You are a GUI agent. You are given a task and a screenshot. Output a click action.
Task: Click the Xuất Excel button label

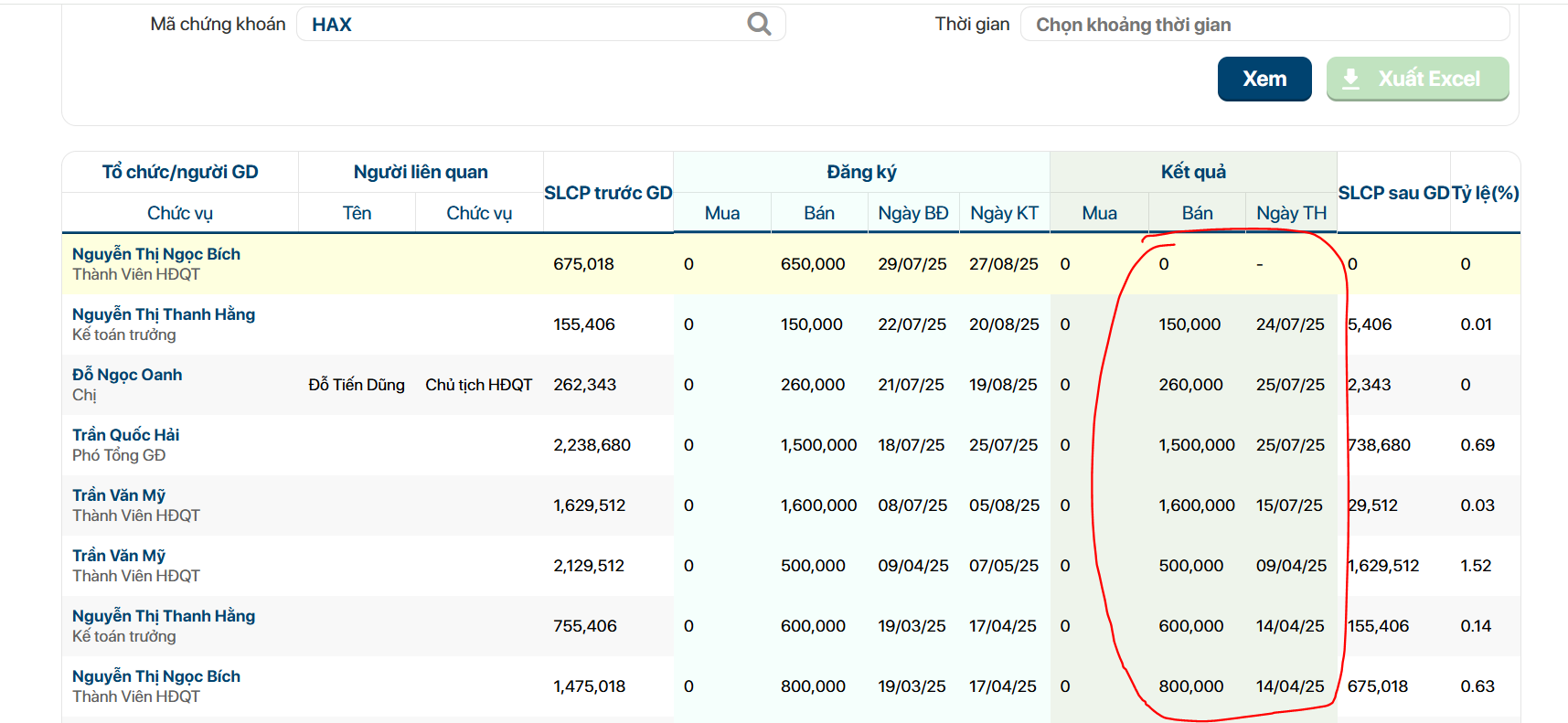[x=1428, y=80]
